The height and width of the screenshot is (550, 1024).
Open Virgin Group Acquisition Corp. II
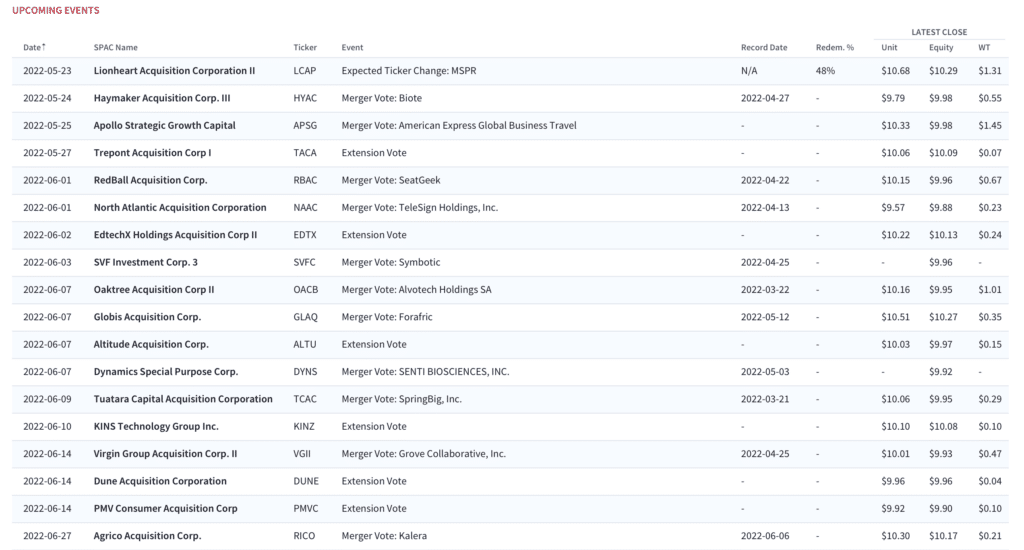tap(165, 454)
